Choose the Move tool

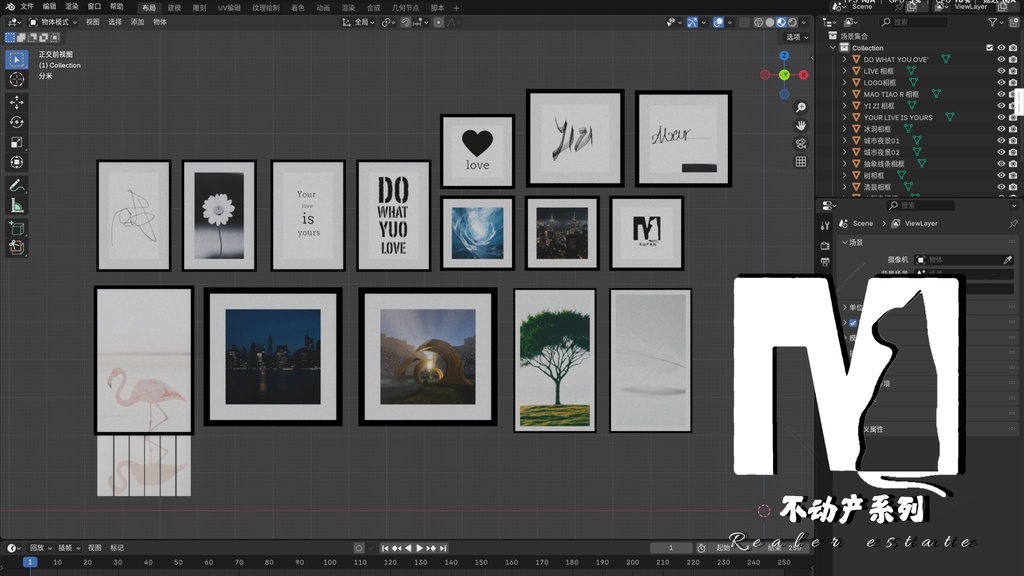point(17,103)
